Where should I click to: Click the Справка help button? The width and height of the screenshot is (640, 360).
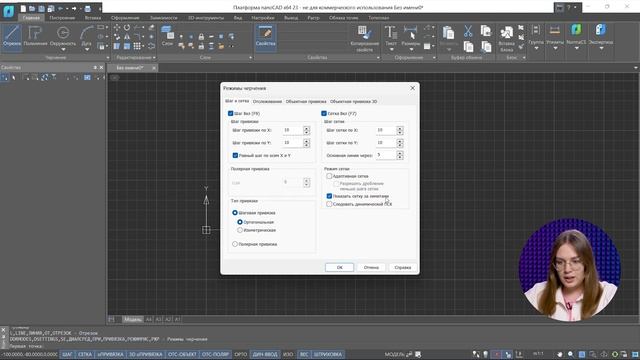pyautogui.click(x=403, y=267)
